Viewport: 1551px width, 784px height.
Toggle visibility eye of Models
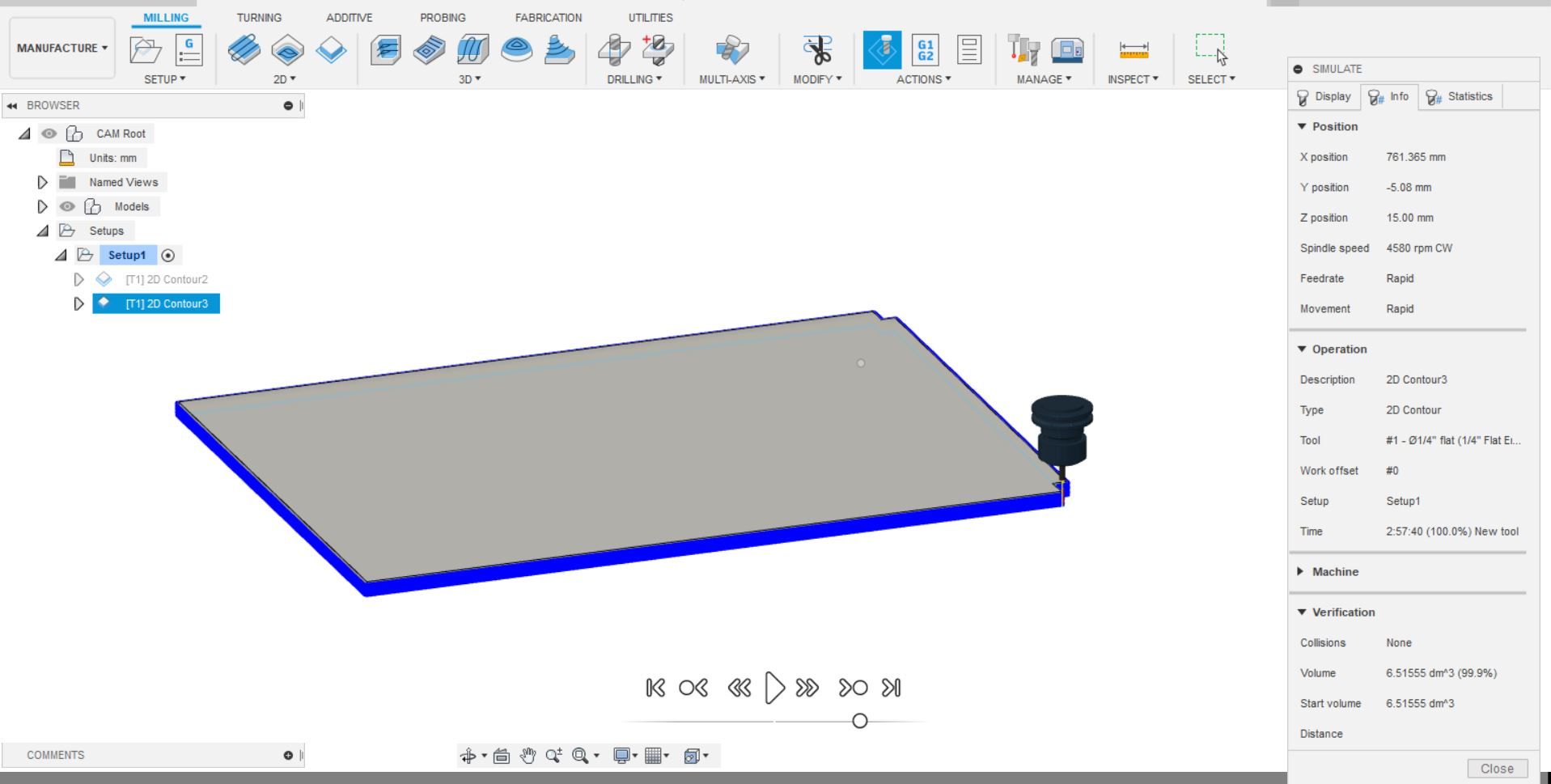(x=67, y=206)
